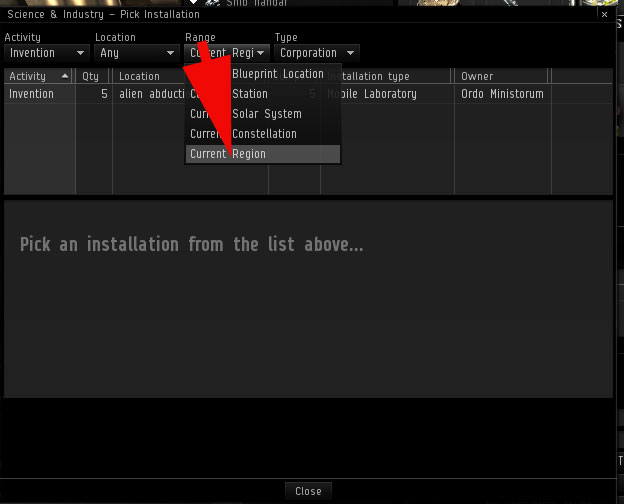Open the Location dropdown set to Any
The width and height of the screenshot is (624, 504).
136,53
